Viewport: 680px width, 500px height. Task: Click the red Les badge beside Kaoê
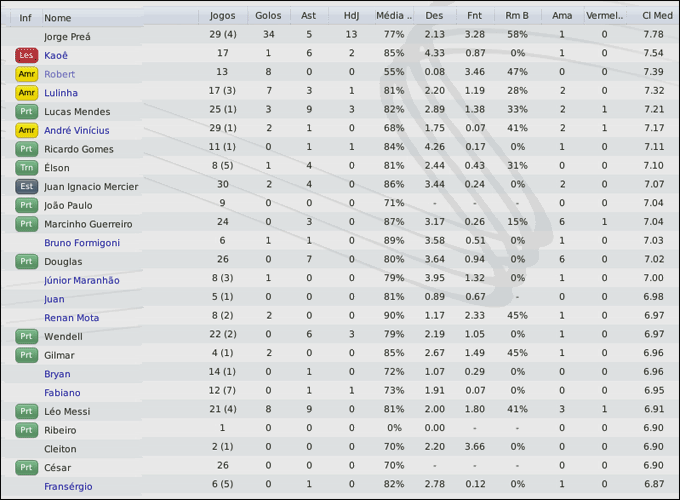tap(26, 54)
